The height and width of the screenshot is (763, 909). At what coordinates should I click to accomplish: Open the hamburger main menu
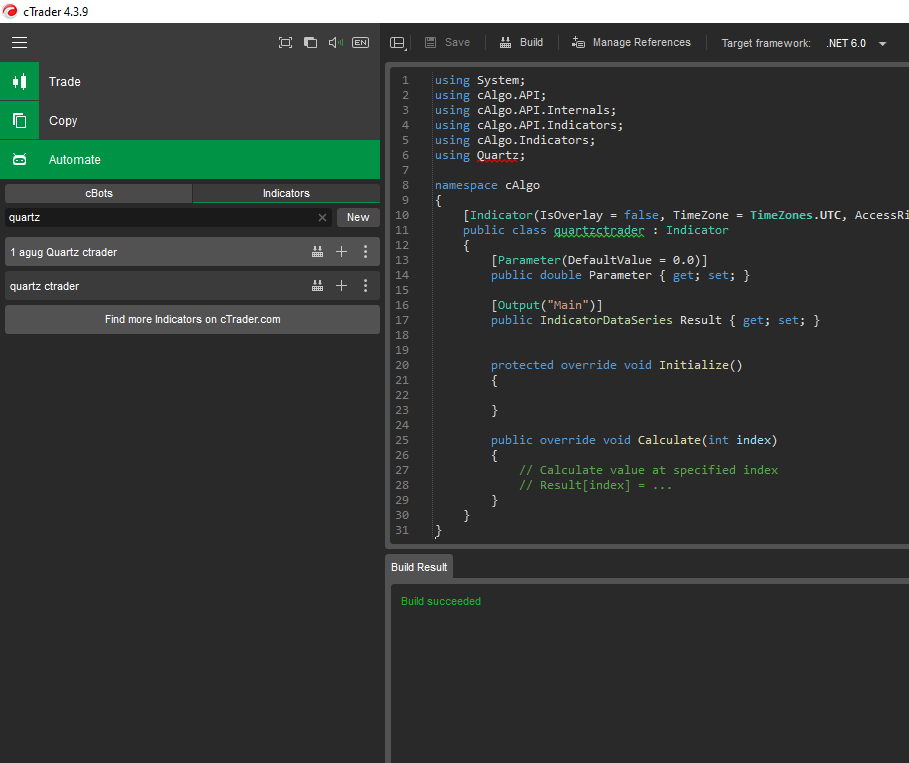(19, 42)
